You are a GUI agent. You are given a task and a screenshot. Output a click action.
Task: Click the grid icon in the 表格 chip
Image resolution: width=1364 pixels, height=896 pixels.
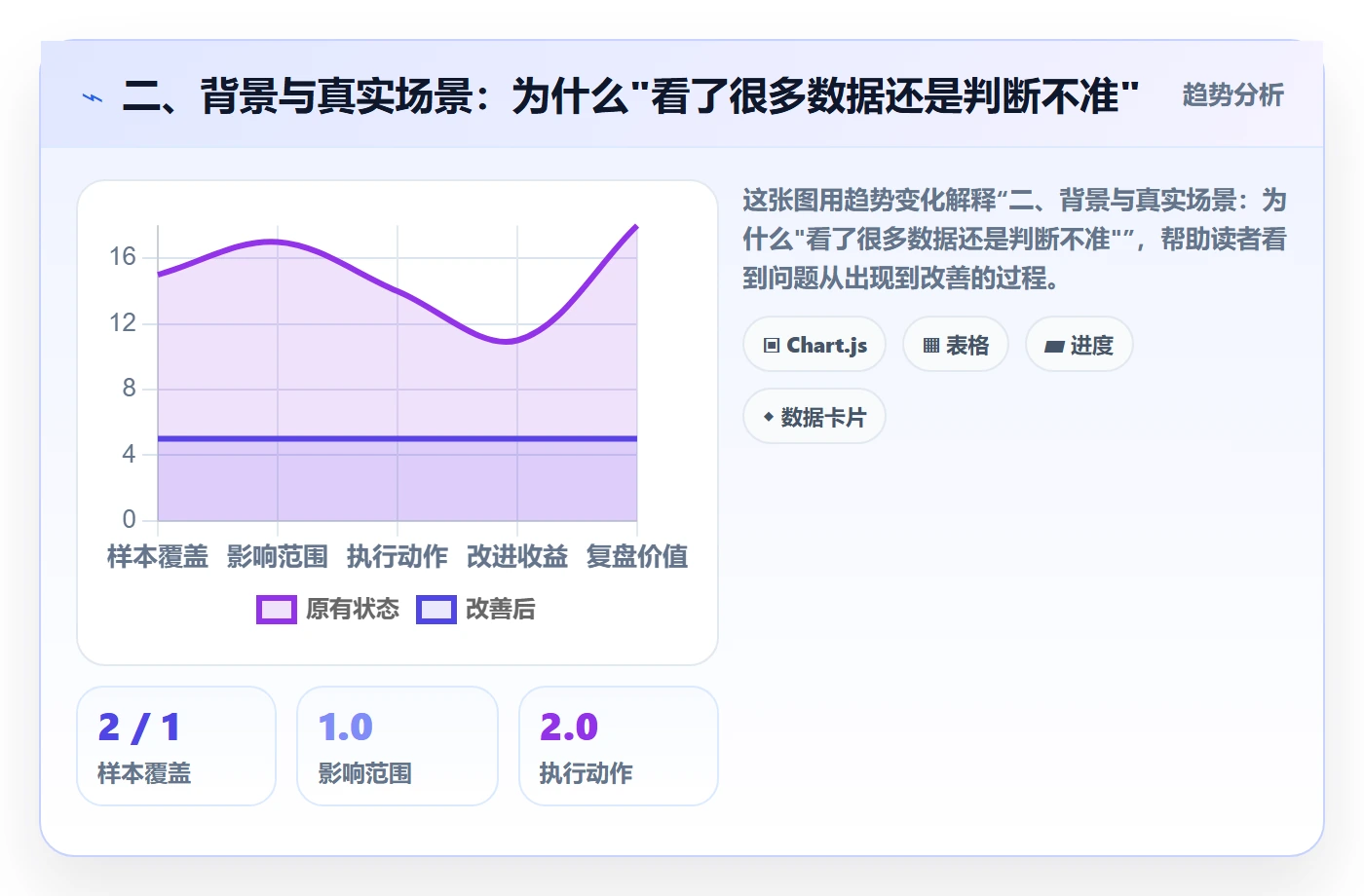[931, 346]
